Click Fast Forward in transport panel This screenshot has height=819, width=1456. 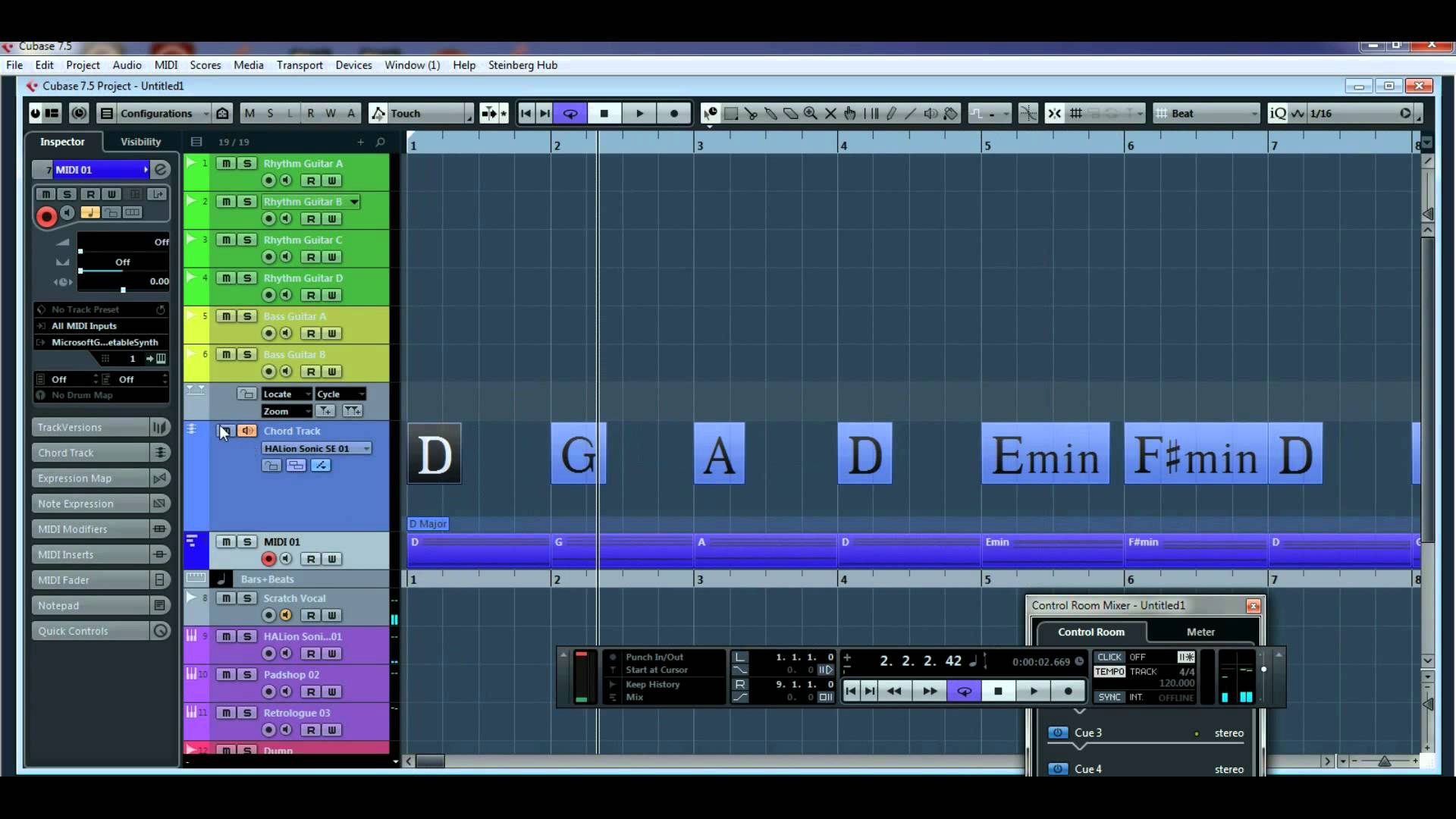click(930, 691)
